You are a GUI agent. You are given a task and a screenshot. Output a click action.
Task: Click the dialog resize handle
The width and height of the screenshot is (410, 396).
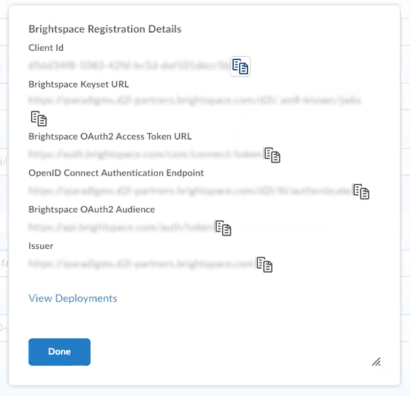tap(376, 362)
